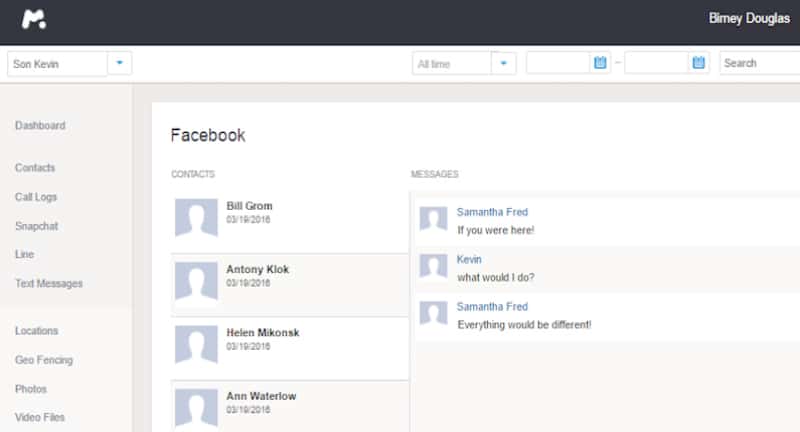Select Helen Mikonsk contact name
This screenshot has height=432, width=800.
263,333
